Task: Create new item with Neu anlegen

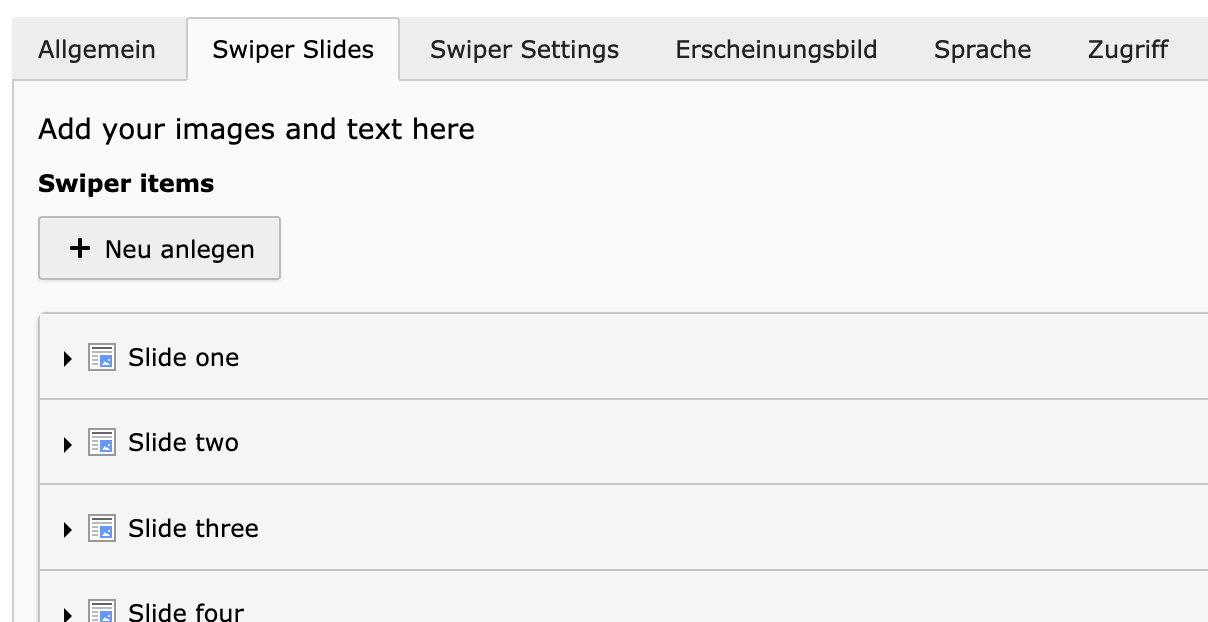Action: click(x=159, y=248)
